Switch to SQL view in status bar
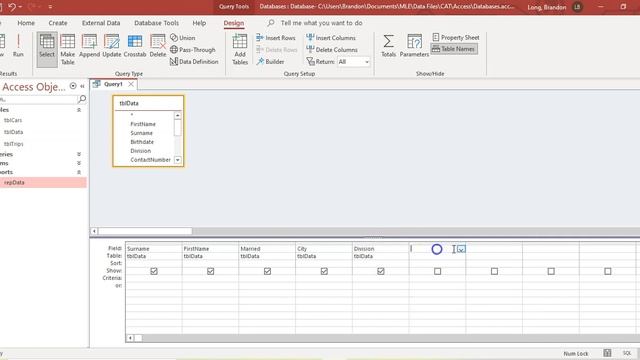The image size is (640, 360). tap(627, 353)
